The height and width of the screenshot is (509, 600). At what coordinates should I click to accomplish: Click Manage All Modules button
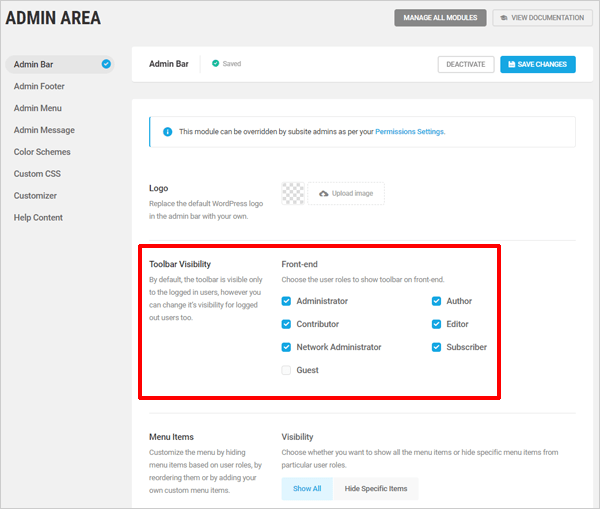click(440, 18)
